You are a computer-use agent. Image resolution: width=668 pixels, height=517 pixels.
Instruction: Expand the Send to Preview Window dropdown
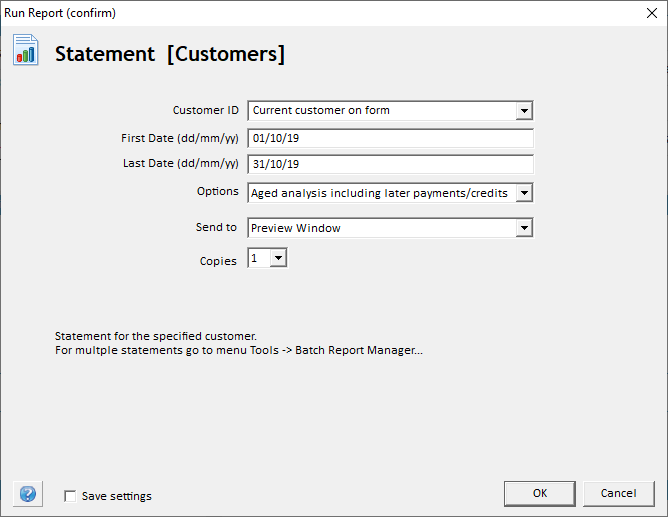coord(524,228)
